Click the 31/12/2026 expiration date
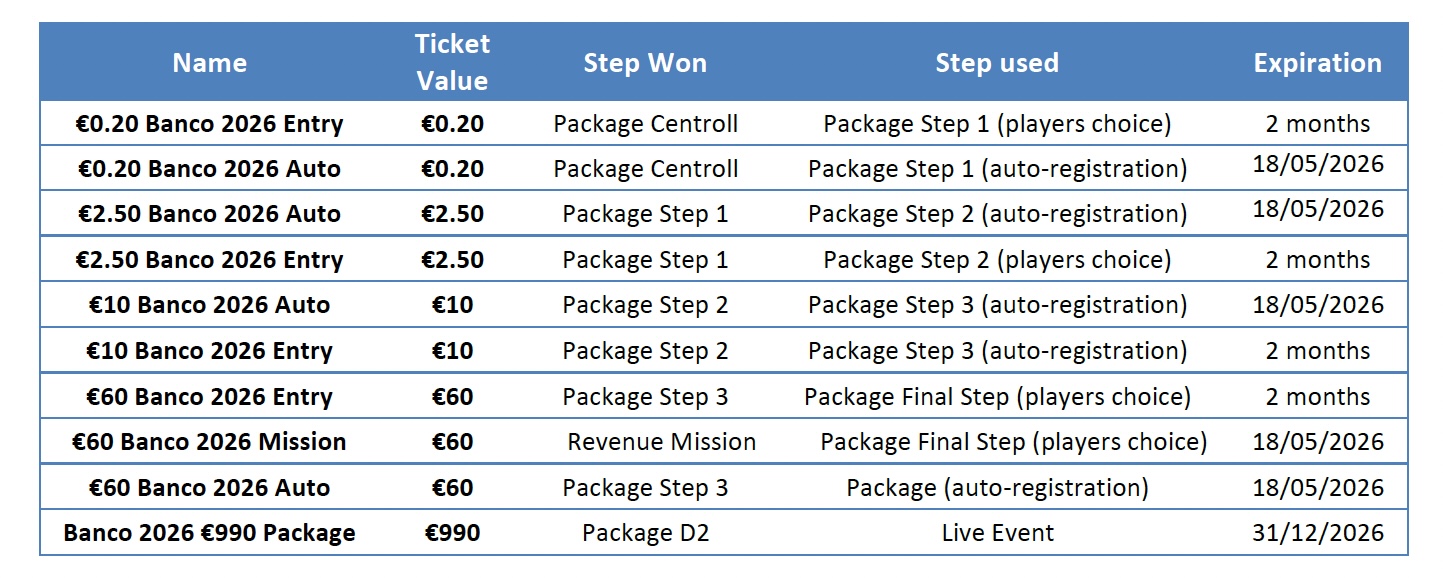 click(x=1317, y=533)
